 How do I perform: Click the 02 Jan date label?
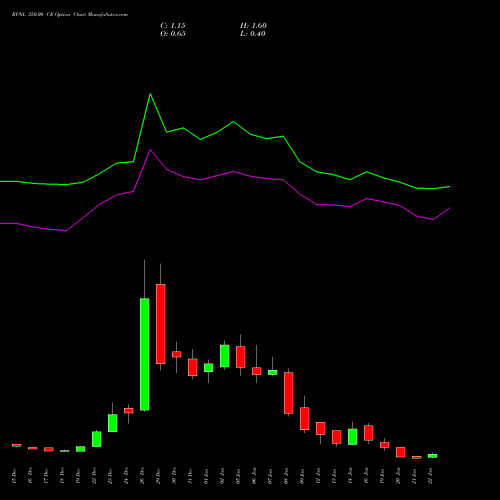pos(223,476)
